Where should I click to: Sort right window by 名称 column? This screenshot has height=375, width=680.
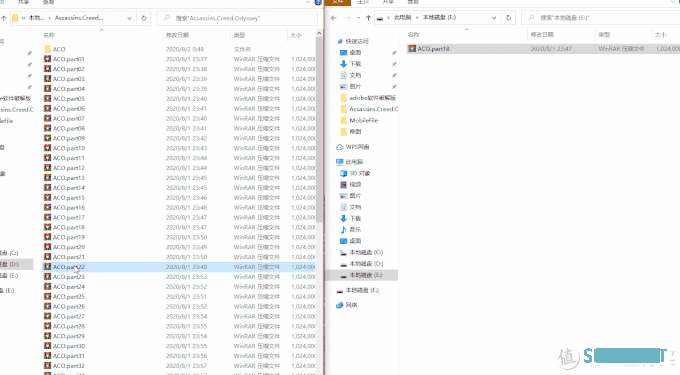414,35
